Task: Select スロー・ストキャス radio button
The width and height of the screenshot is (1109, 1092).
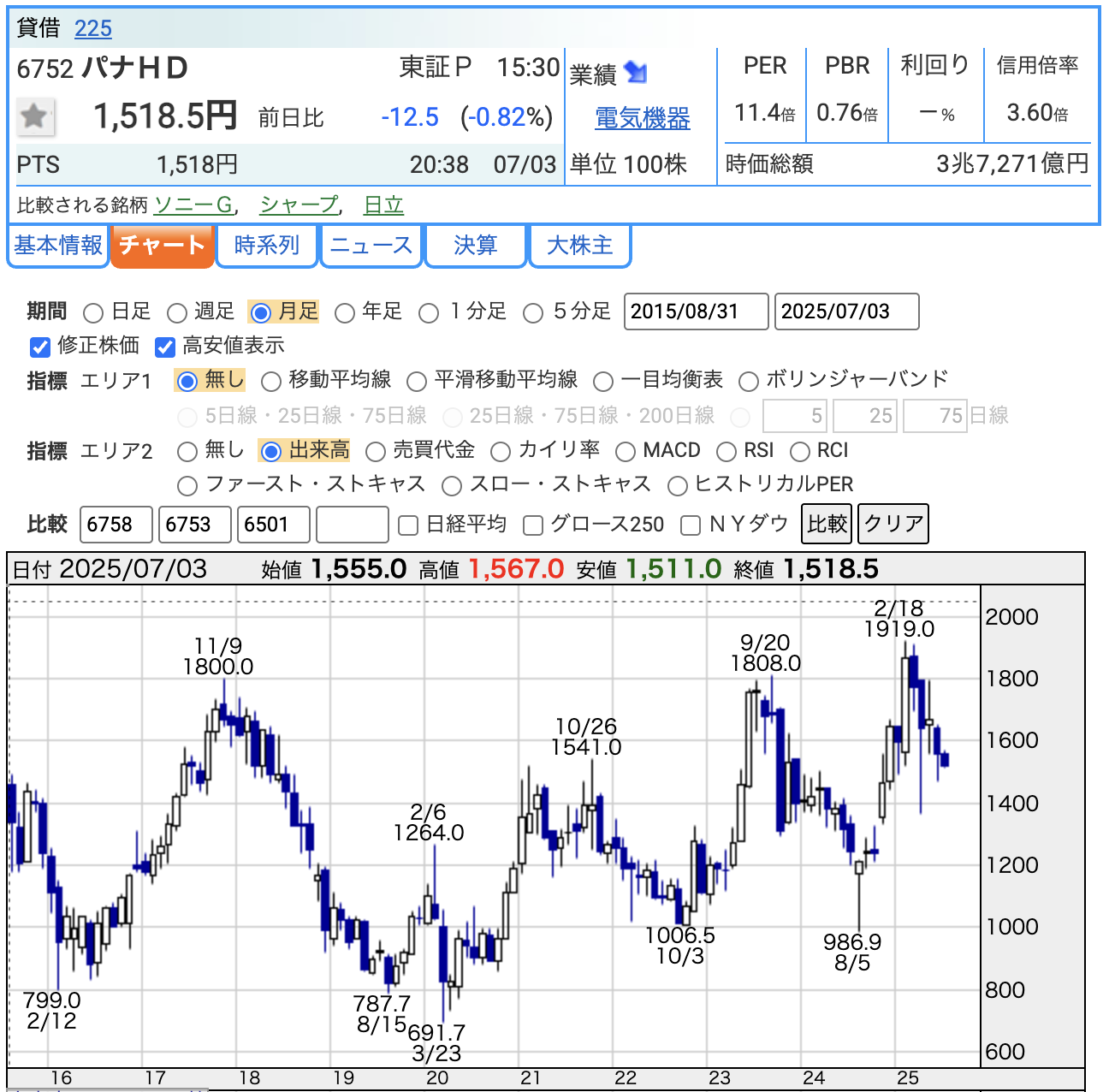Action: click(x=452, y=486)
